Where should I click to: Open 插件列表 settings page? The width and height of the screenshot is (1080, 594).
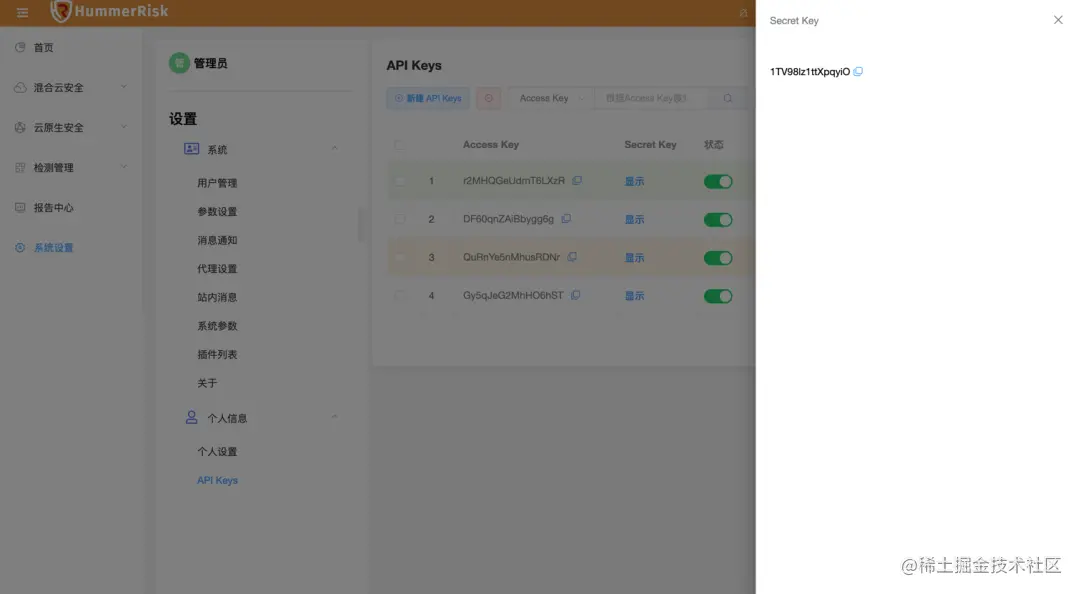(217, 354)
